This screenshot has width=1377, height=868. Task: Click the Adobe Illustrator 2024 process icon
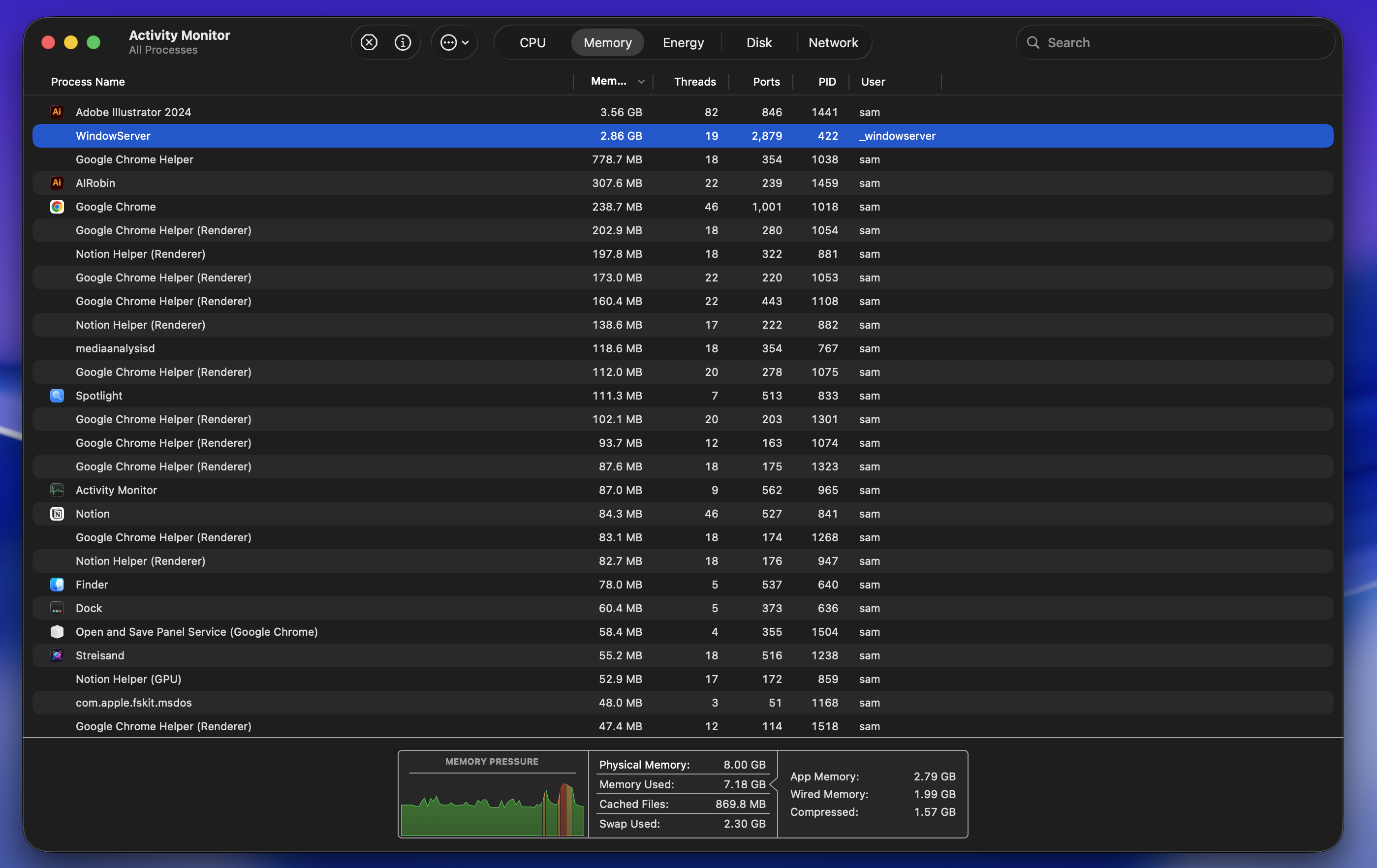tap(57, 112)
